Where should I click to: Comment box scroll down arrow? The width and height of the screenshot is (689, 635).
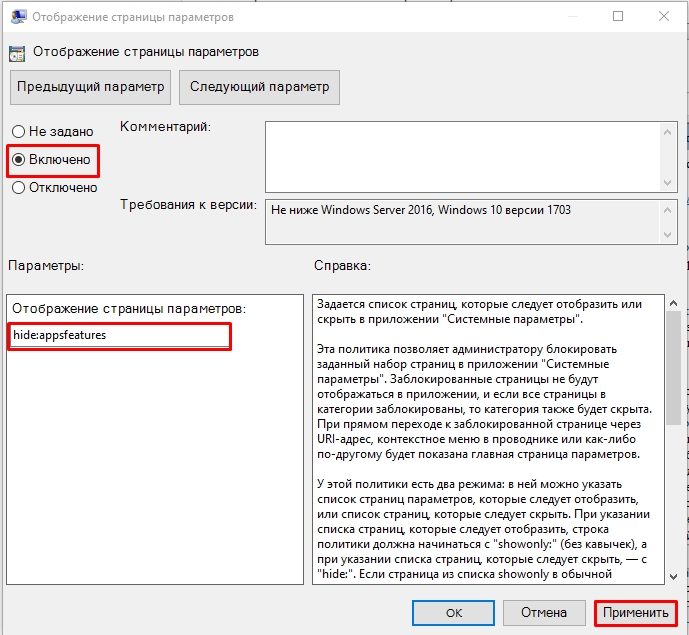pos(667,183)
